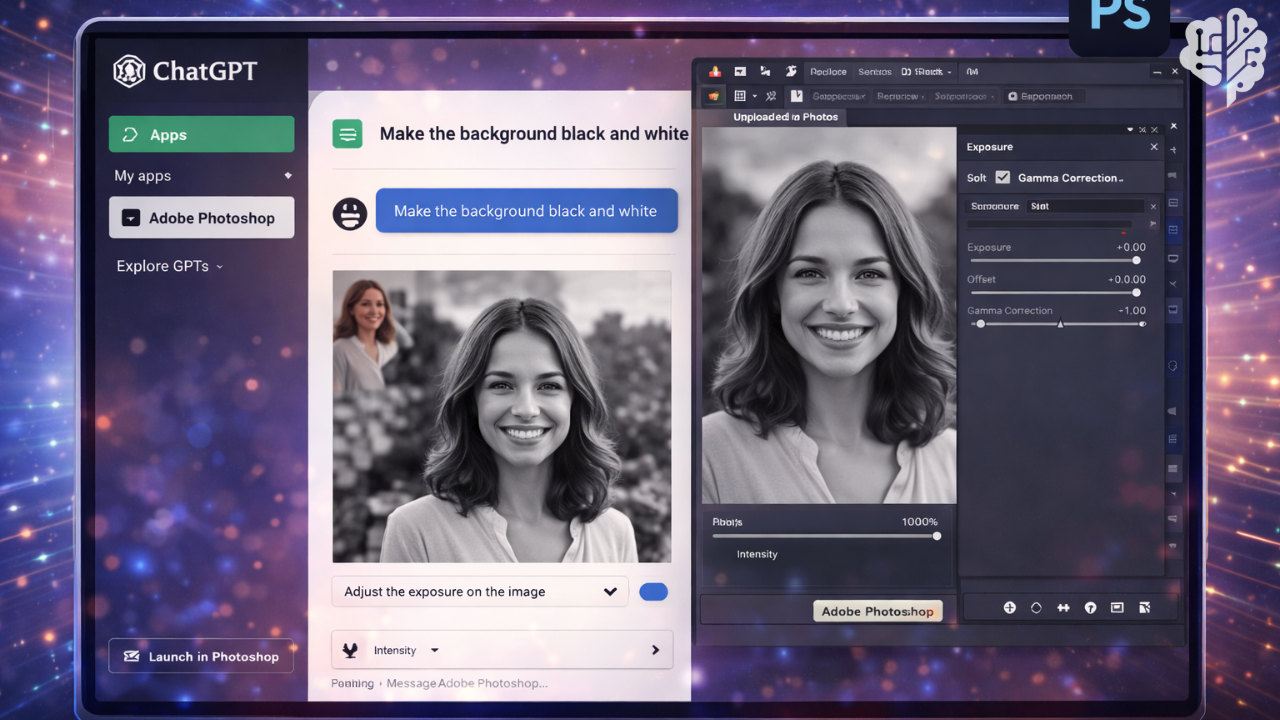Expand the Explore GPTs section

[169, 266]
